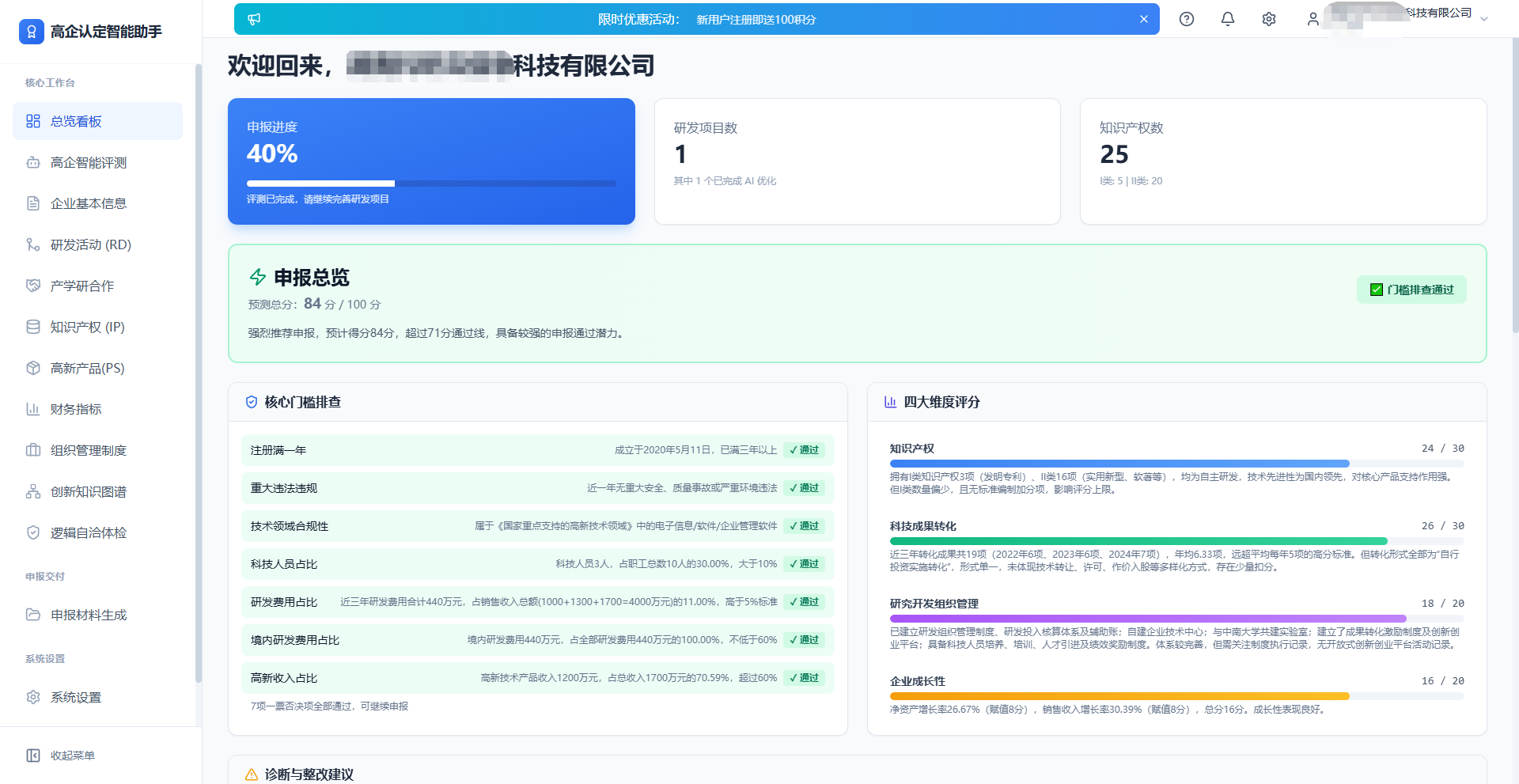Click the green 科技成果转化 score bar

click(x=1138, y=541)
